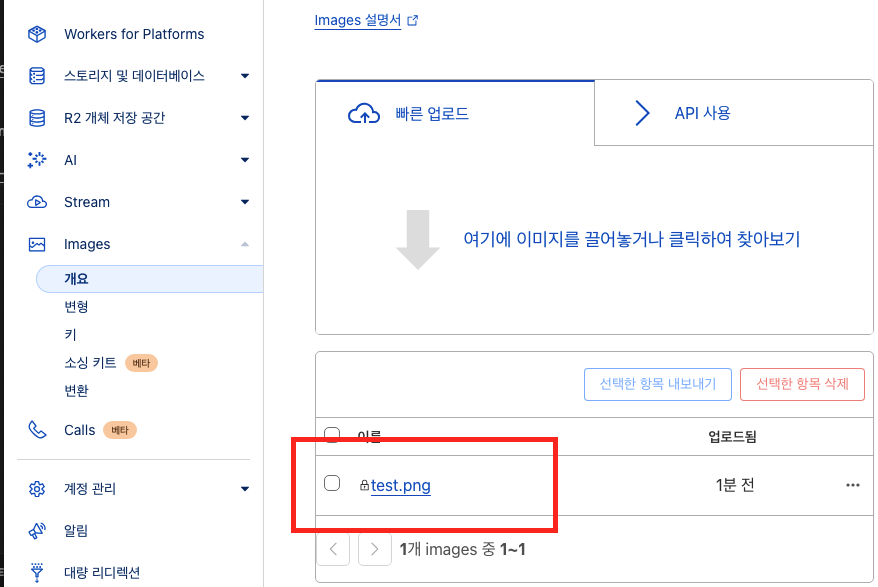Collapse the Images sidebar section
Screen dimensions: 878x587
[245, 244]
